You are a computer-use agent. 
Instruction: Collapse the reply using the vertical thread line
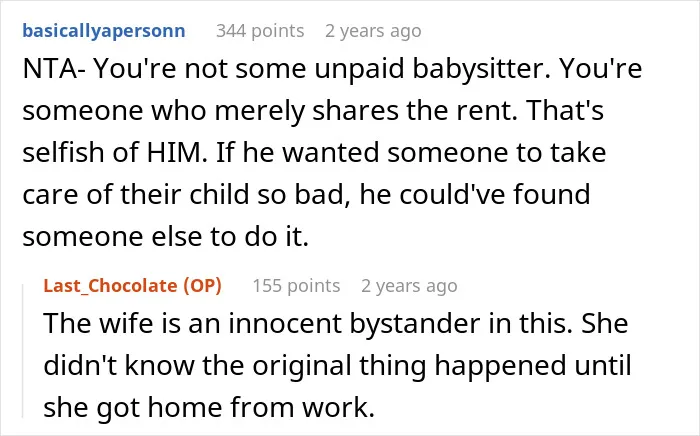(x=23, y=351)
